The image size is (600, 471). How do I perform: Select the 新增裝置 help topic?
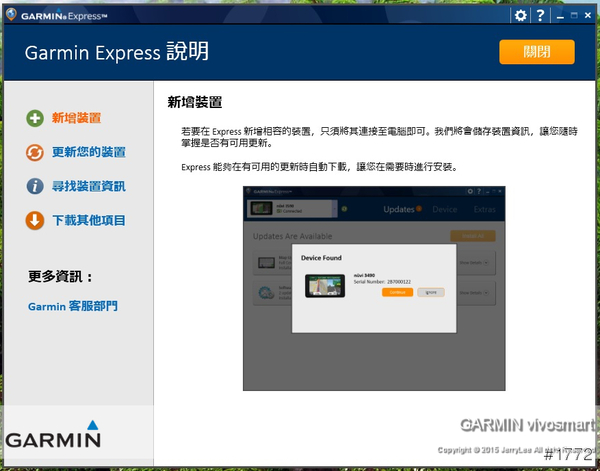click(77, 118)
